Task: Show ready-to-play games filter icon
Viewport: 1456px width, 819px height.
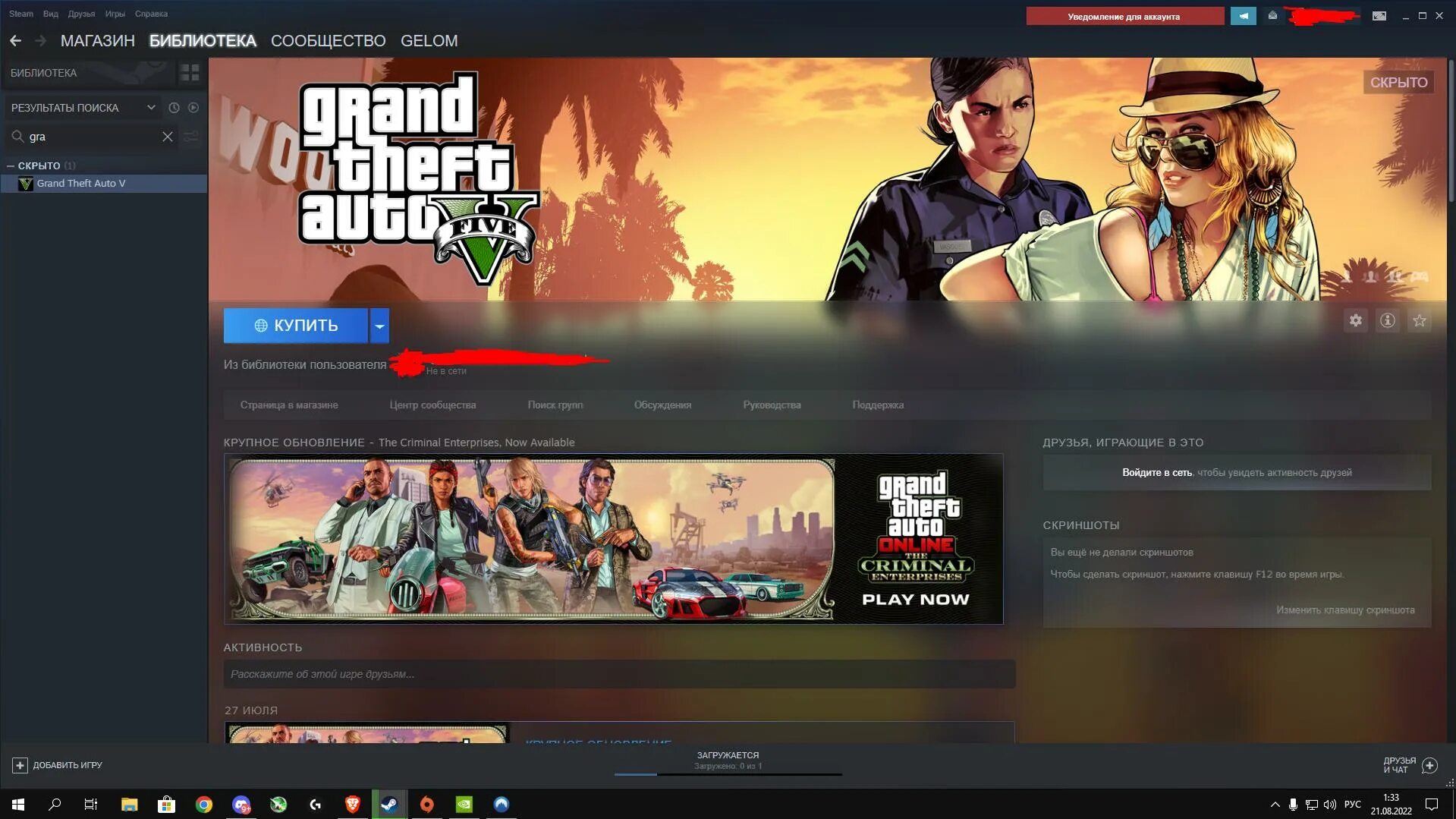Action: point(193,108)
